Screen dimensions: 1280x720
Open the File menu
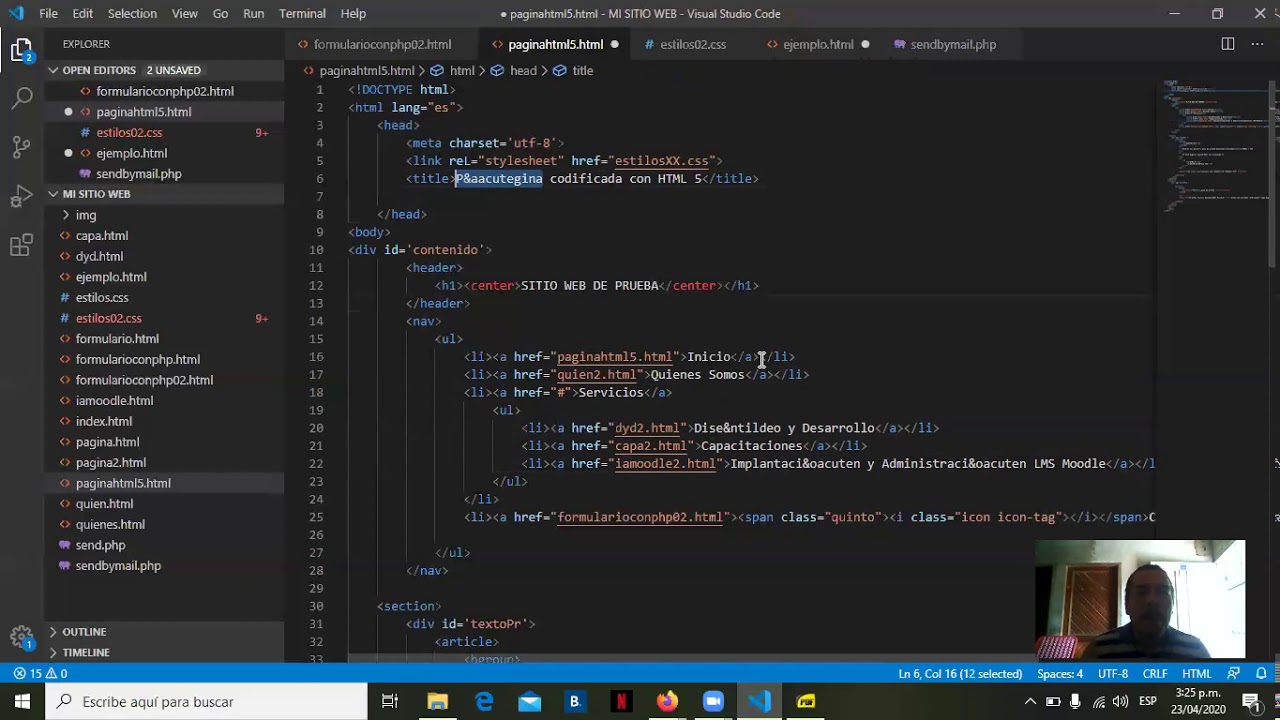[x=48, y=14]
